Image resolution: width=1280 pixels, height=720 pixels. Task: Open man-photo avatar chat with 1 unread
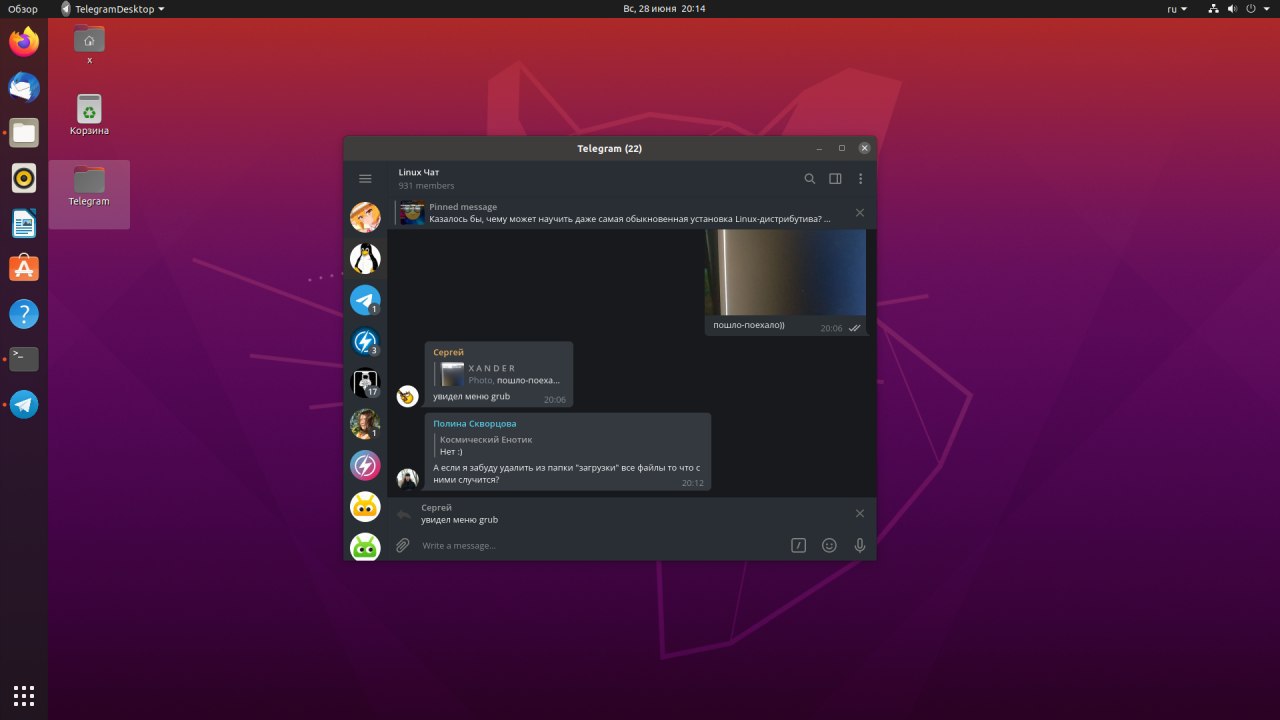[x=365, y=424]
